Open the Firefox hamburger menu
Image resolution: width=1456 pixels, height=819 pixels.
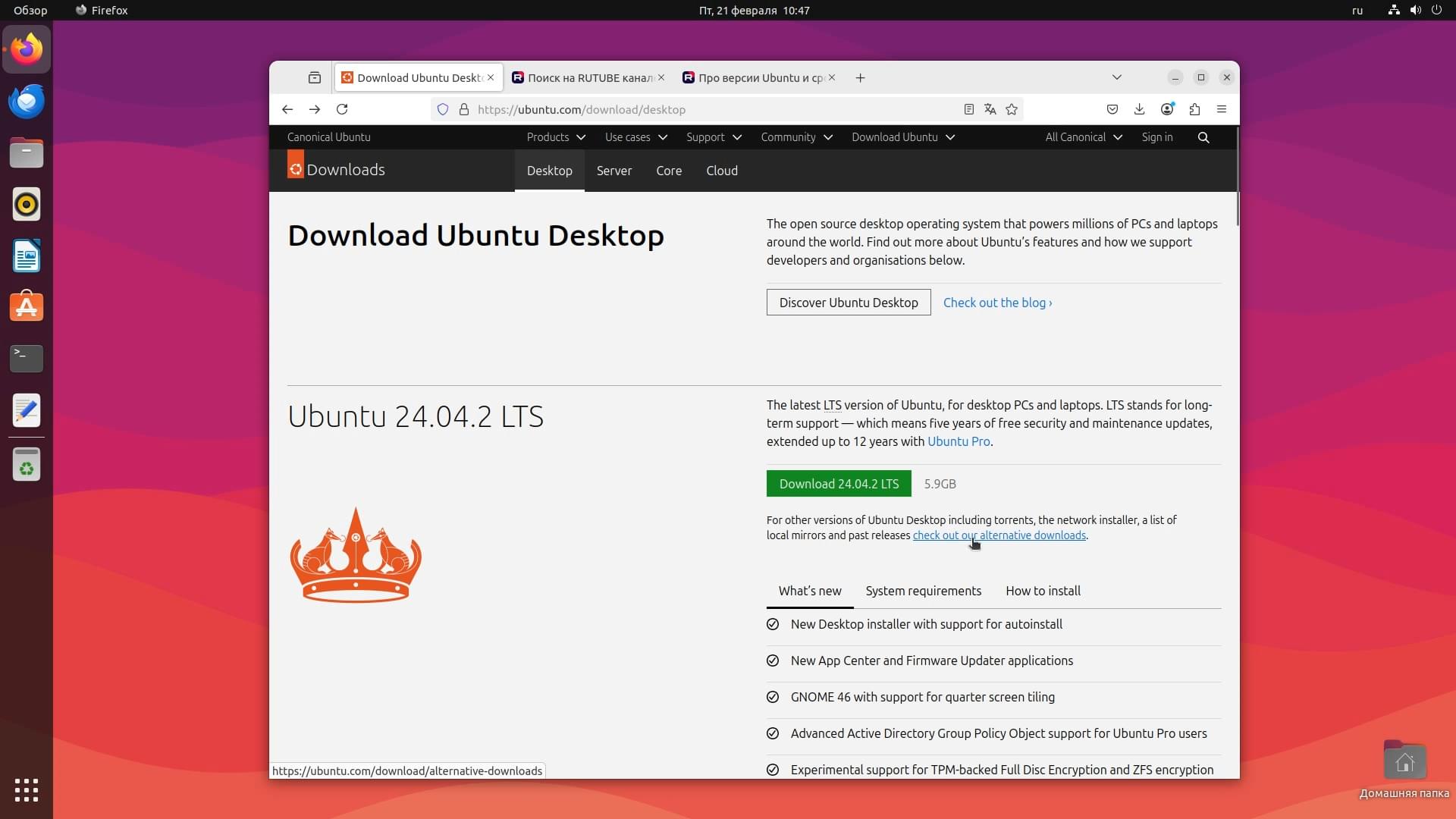pyautogui.click(x=1222, y=109)
